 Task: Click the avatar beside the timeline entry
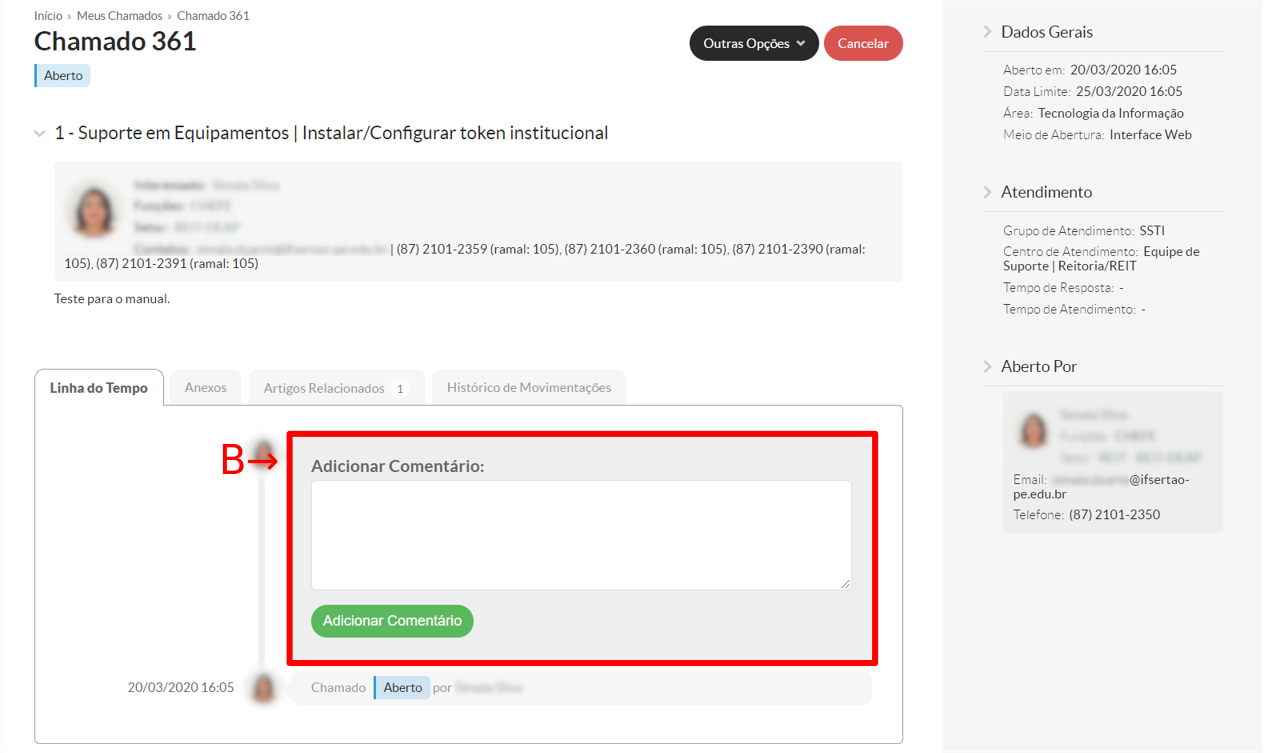coord(263,688)
